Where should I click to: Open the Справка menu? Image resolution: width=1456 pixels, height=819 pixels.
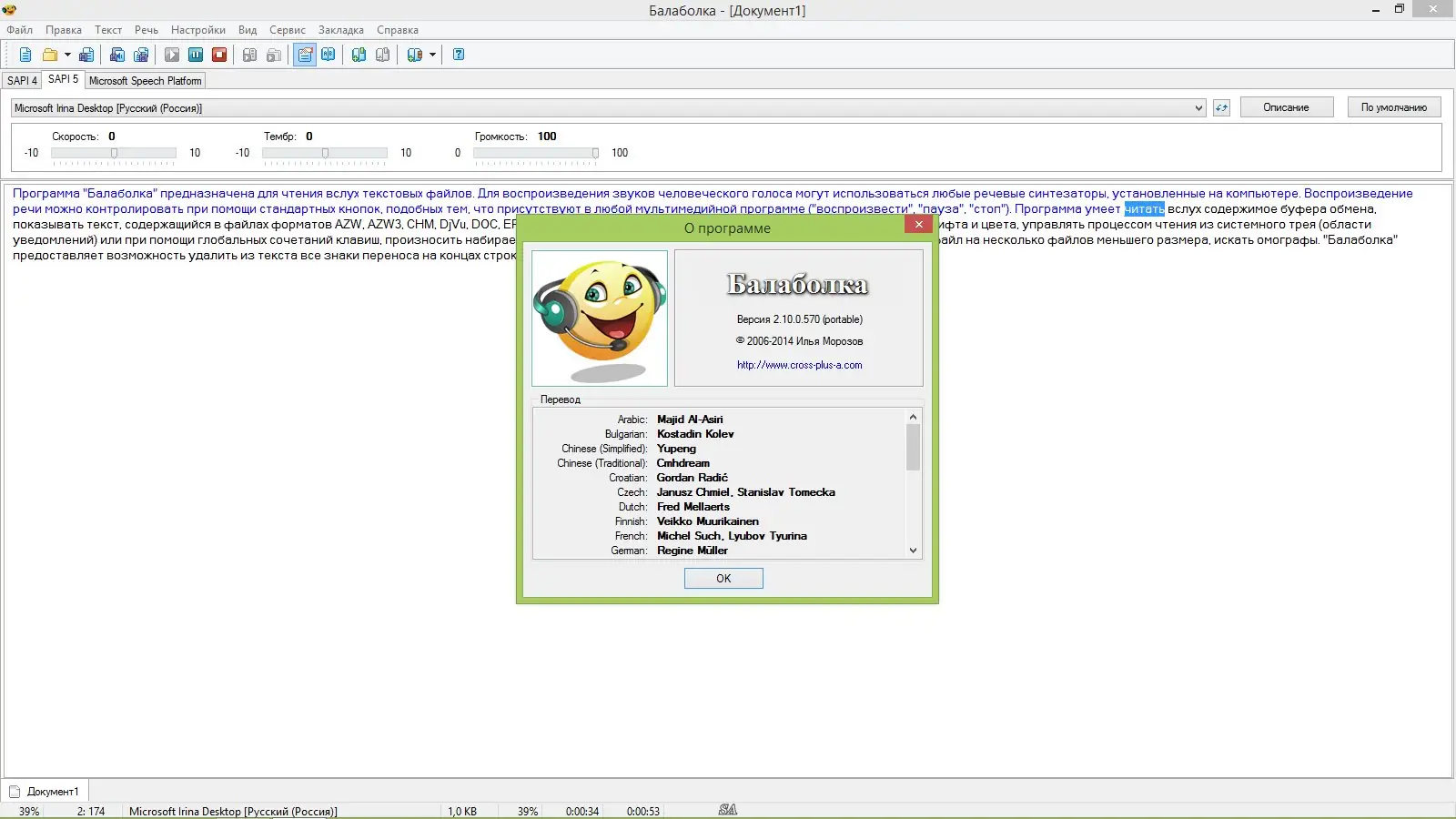(398, 30)
